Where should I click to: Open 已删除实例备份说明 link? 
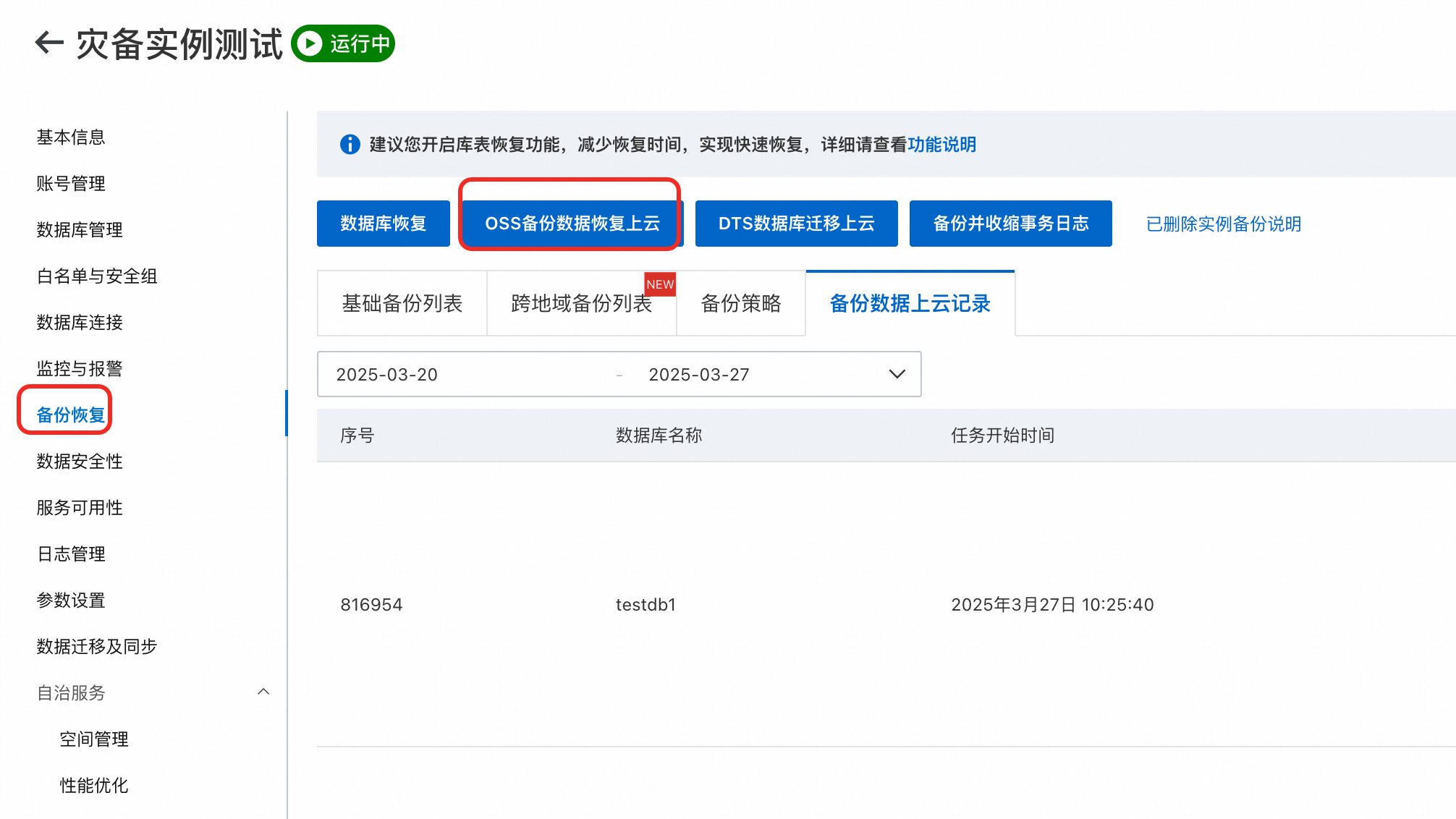[x=1223, y=224]
